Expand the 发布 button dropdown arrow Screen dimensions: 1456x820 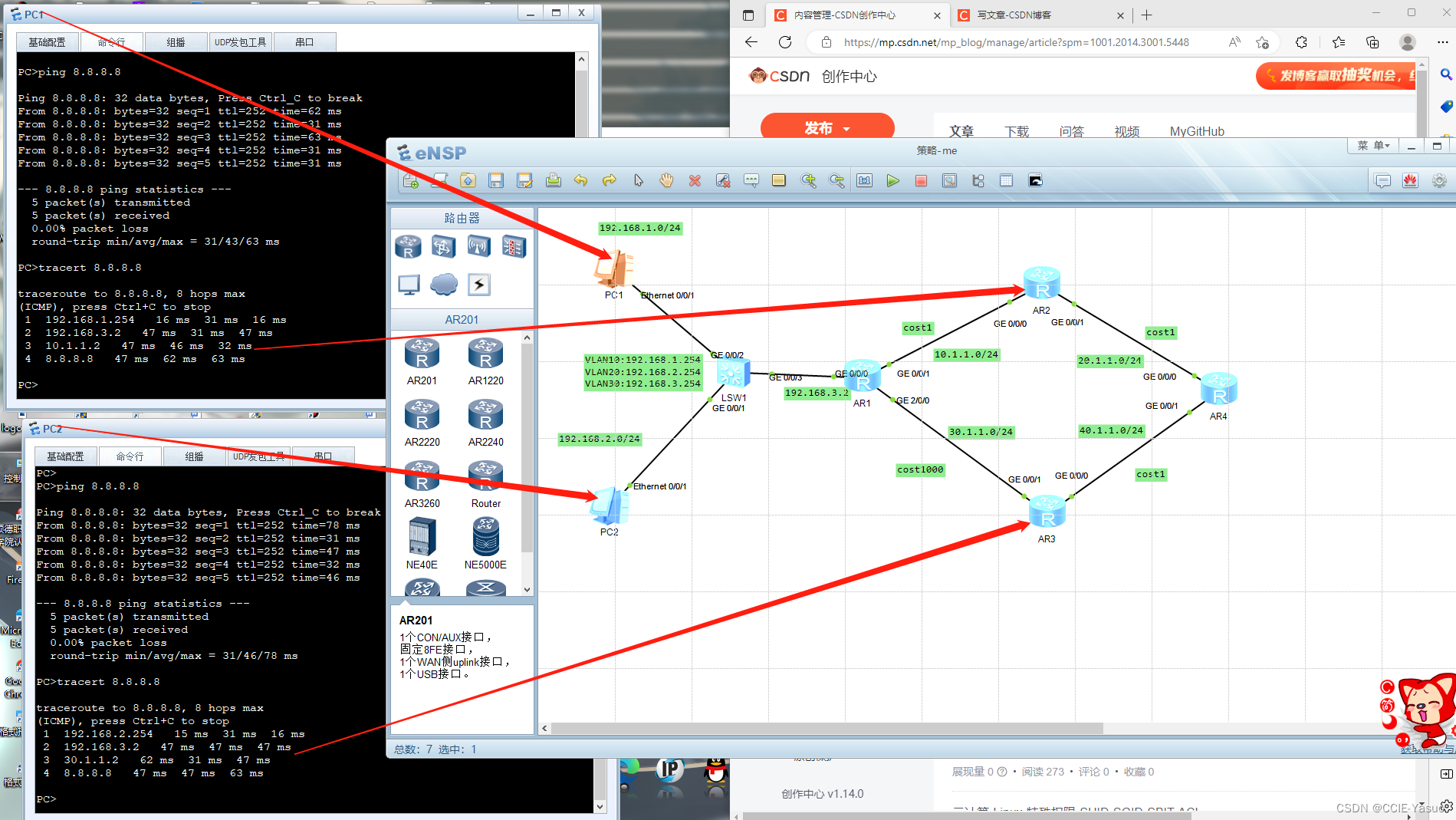(847, 129)
